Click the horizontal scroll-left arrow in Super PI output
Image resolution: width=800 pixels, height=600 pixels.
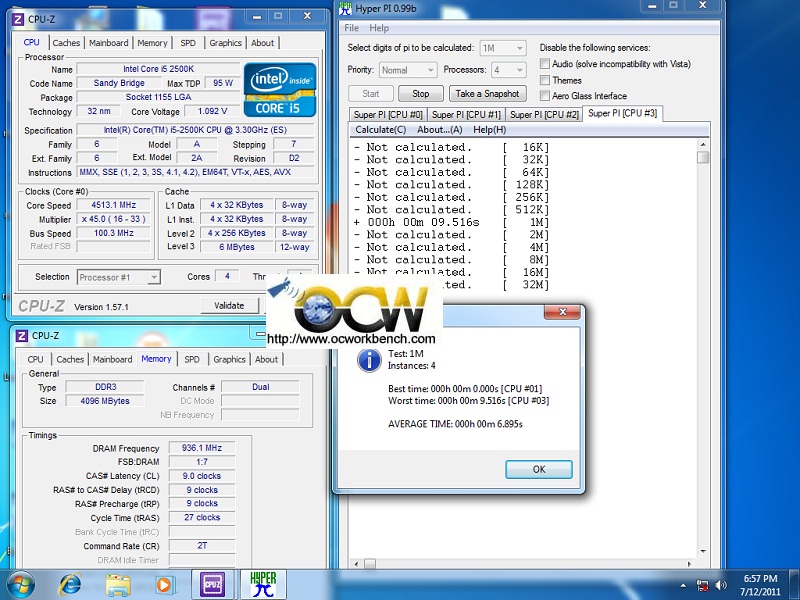[x=356, y=564]
